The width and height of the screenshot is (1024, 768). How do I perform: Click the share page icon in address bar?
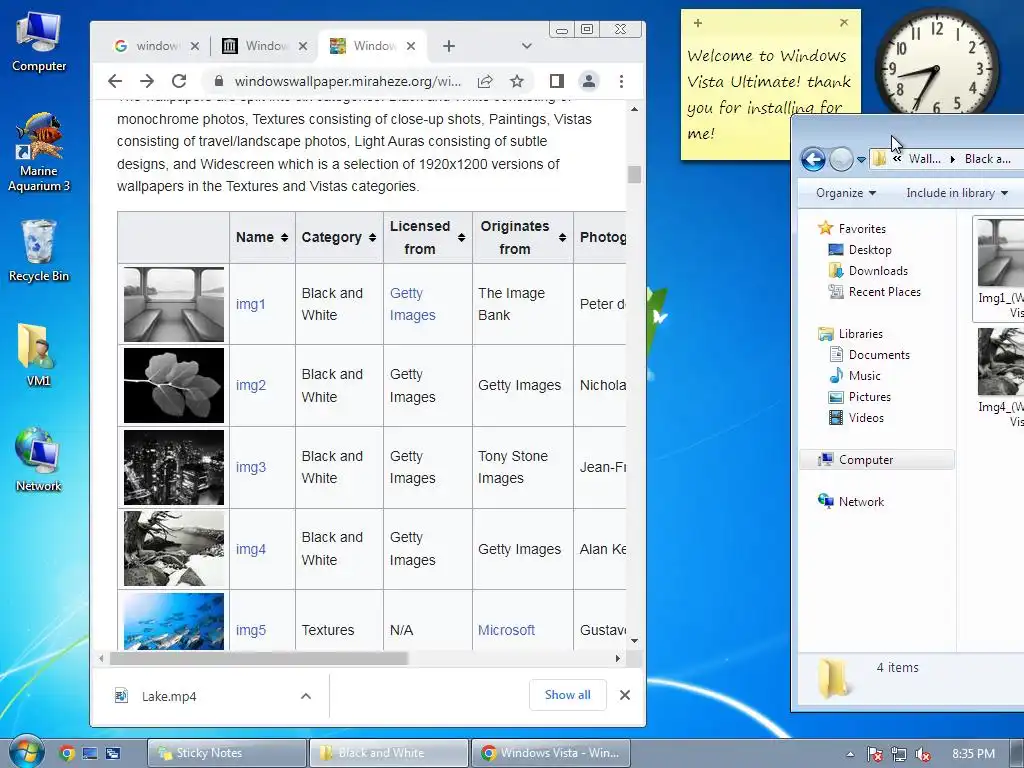[x=485, y=81]
